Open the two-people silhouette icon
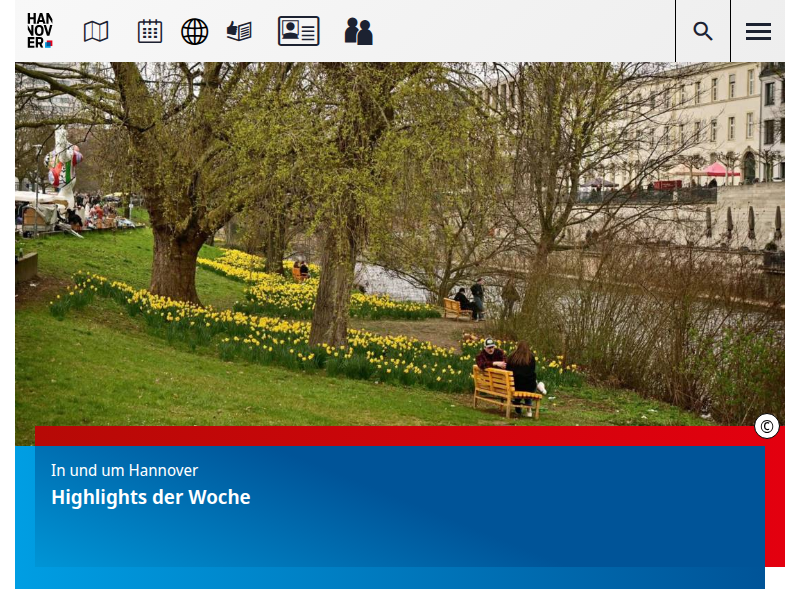The image size is (800, 600). tap(358, 31)
